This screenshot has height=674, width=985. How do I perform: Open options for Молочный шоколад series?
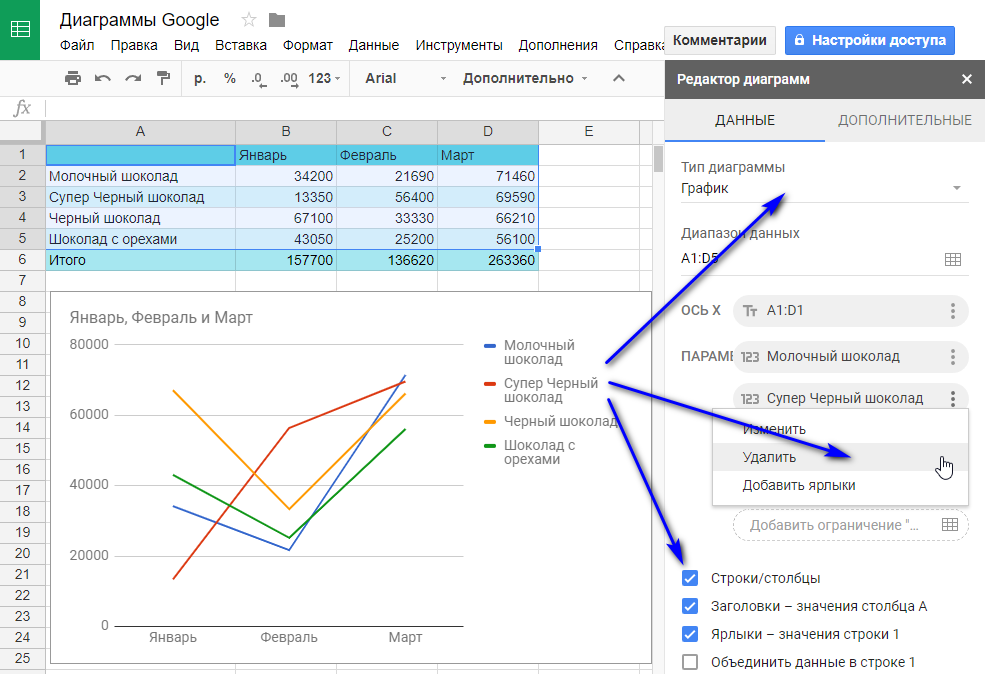click(x=953, y=357)
